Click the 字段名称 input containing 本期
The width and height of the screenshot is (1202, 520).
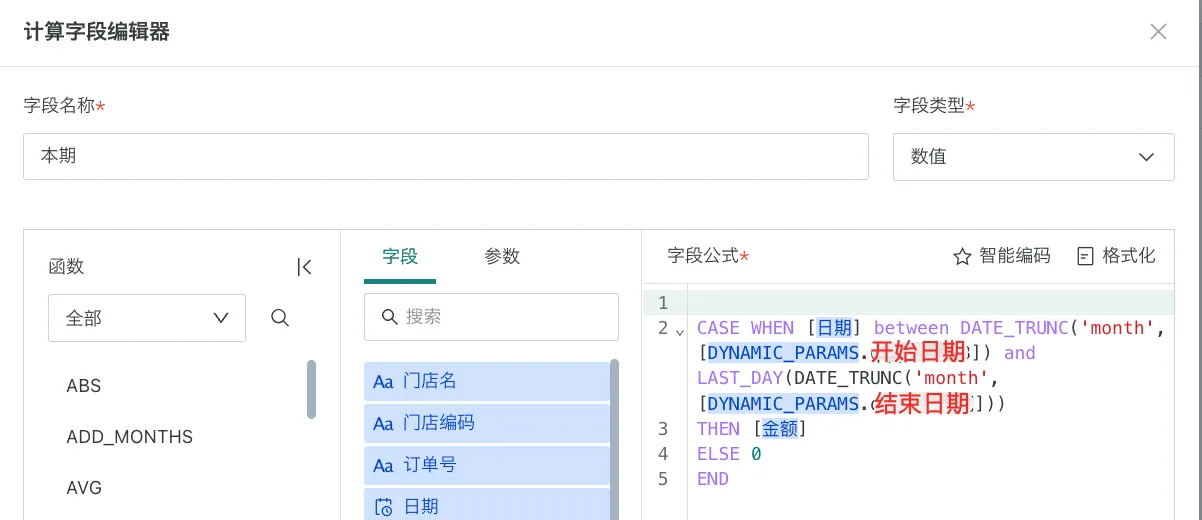click(446, 157)
